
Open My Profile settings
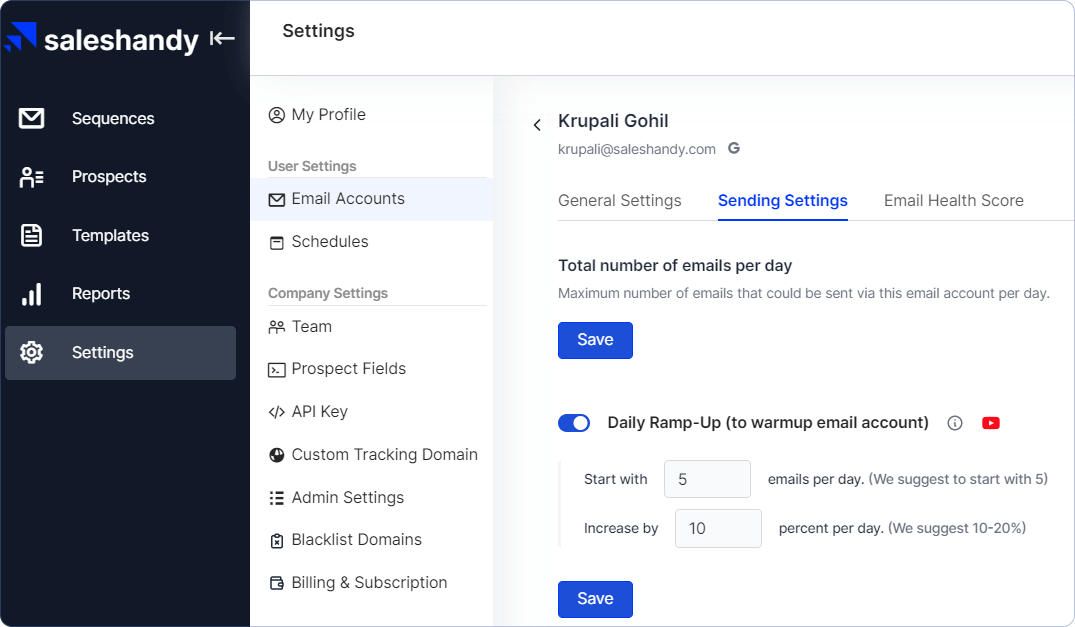(x=328, y=115)
